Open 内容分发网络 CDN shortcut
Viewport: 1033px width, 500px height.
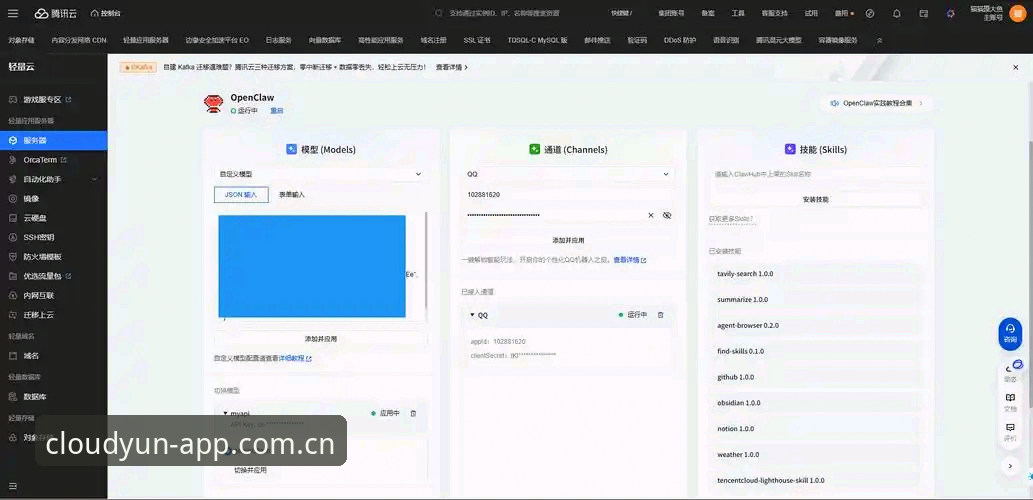coord(79,40)
